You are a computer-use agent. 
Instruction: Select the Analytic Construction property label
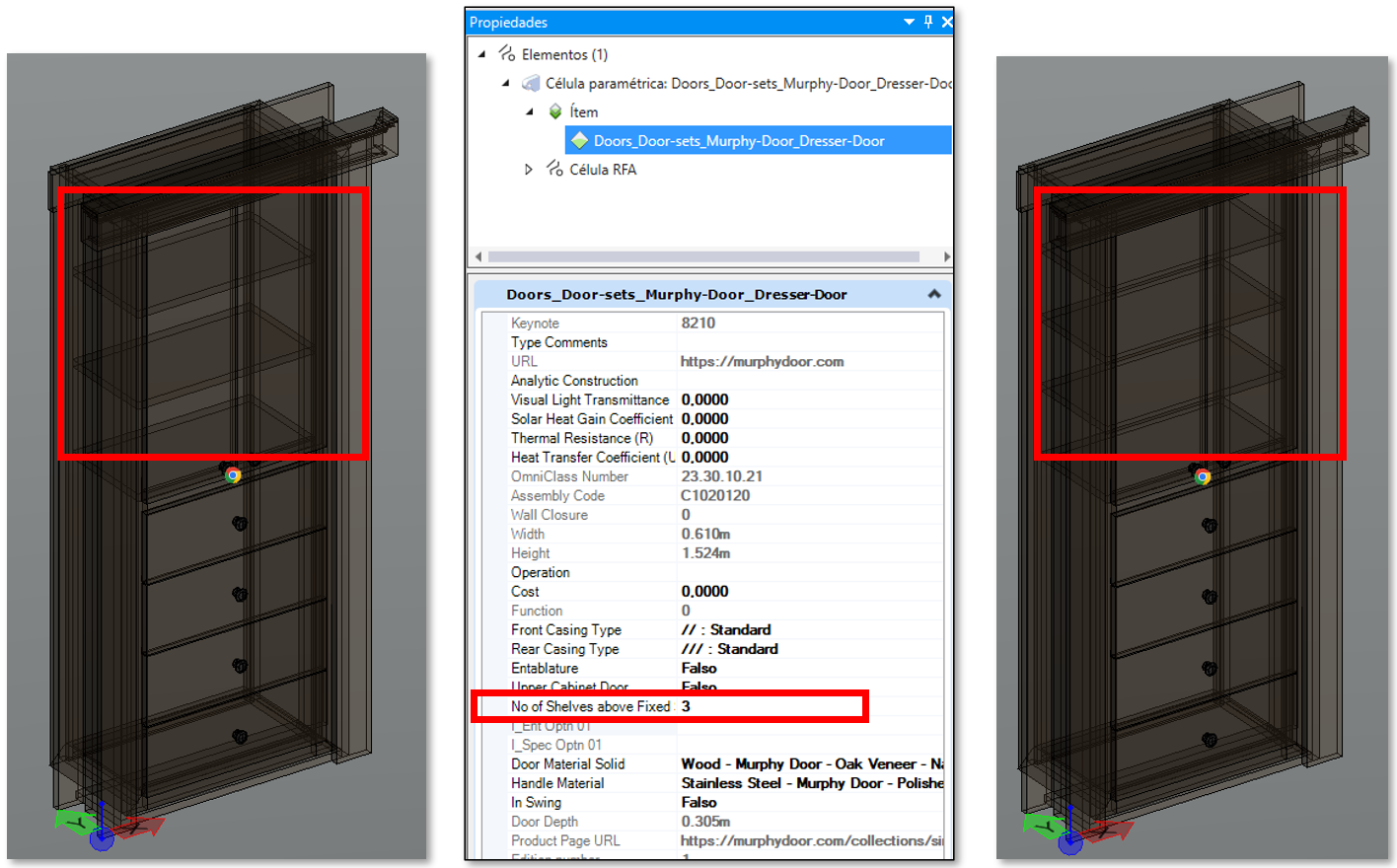(x=574, y=381)
